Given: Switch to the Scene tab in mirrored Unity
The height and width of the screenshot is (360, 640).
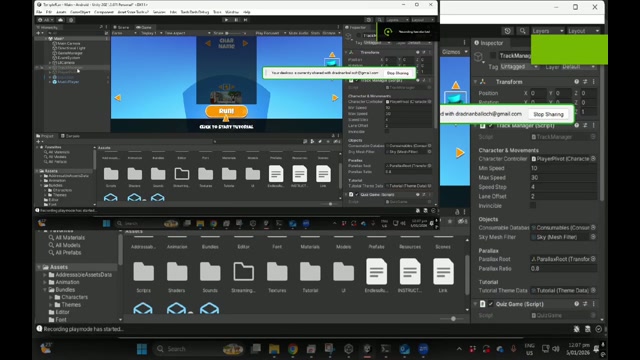Looking at the screenshot, I should [x=121, y=27].
